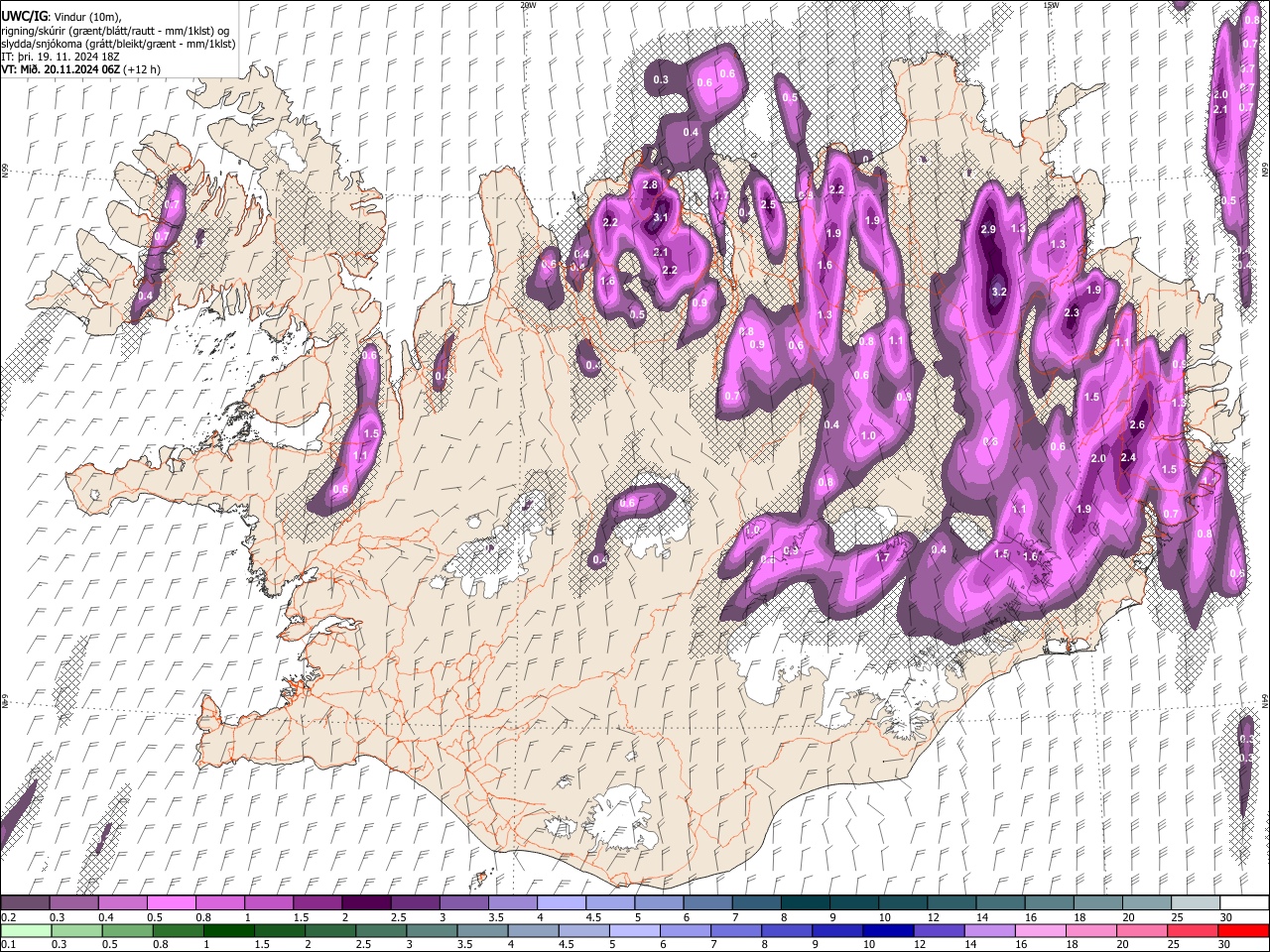Click the 3.1 snowfall value on the map
Image resolution: width=1270 pixels, height=952 pixels.
(661, 217)
